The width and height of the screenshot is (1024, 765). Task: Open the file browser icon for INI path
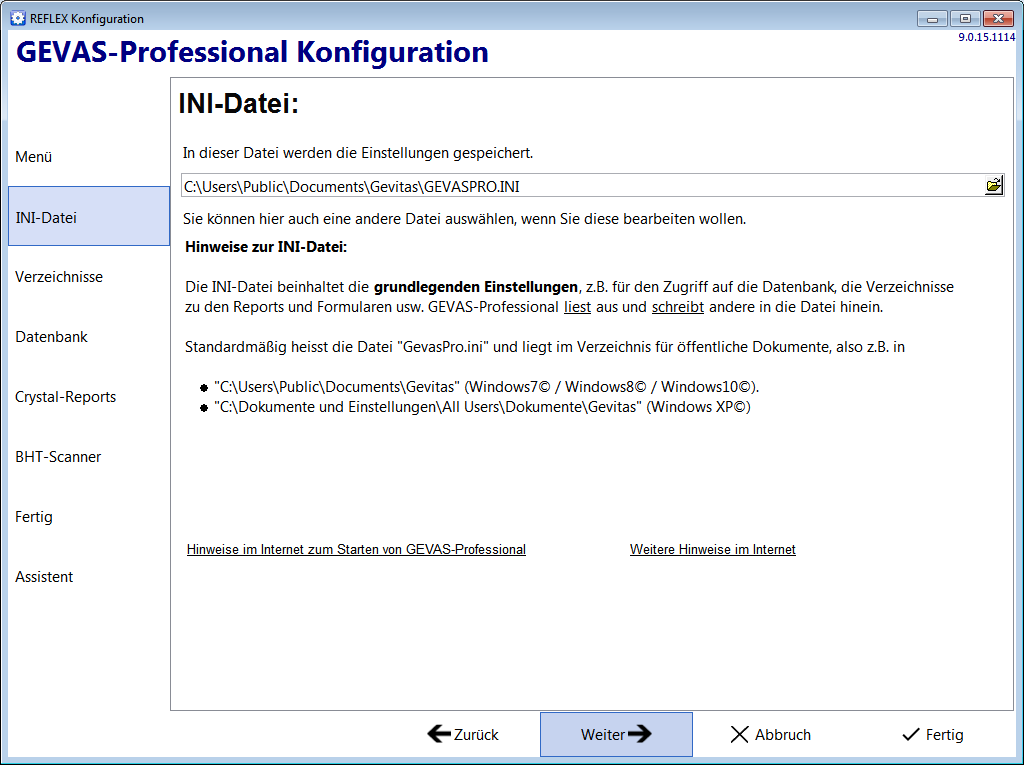pyautogui.click(x=993, y=186)
